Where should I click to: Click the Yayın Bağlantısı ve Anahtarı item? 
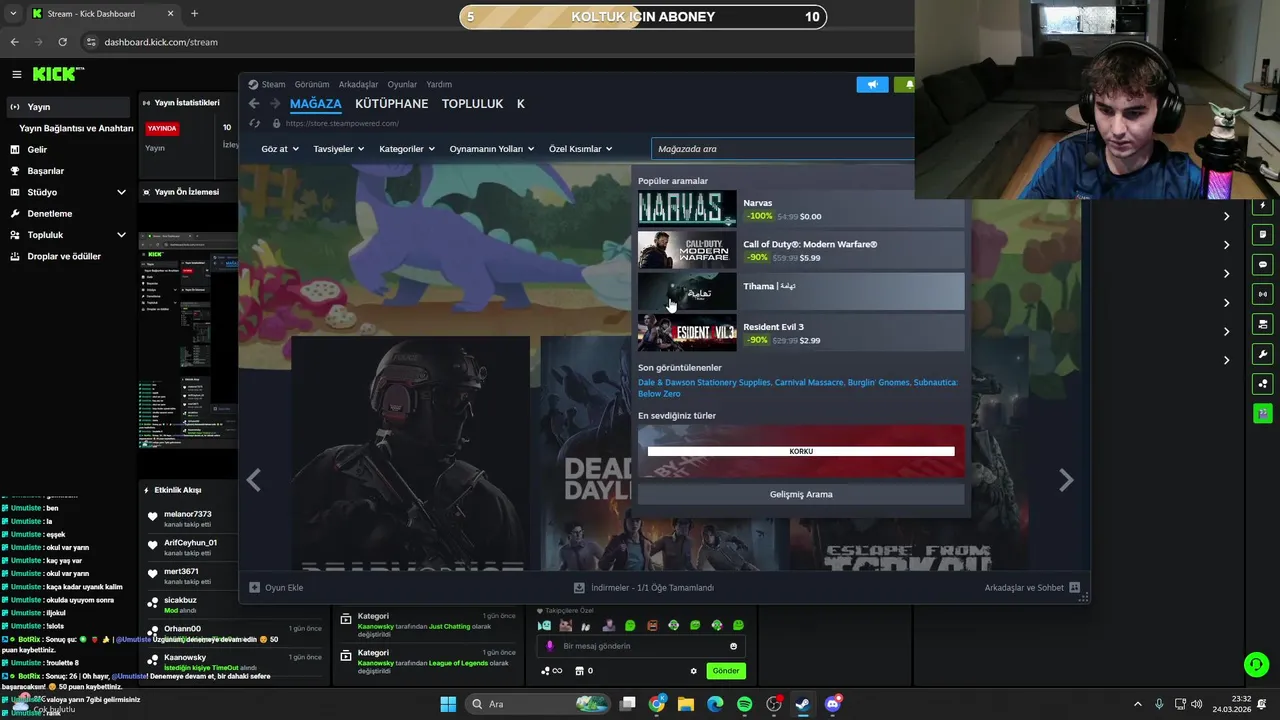tap(76, 128)
